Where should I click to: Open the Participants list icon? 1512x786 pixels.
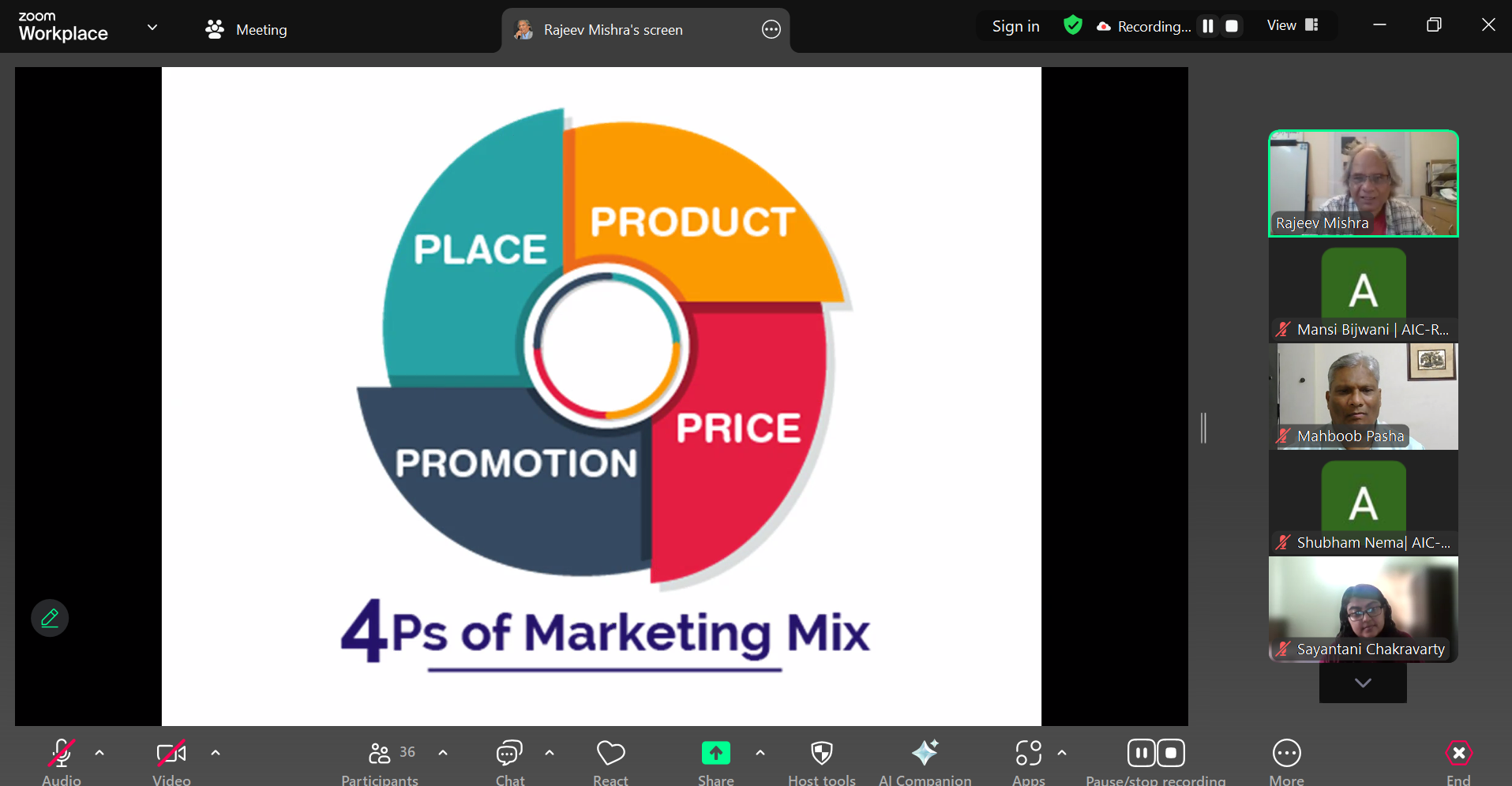pyautogui.click(x=380, y=754)
